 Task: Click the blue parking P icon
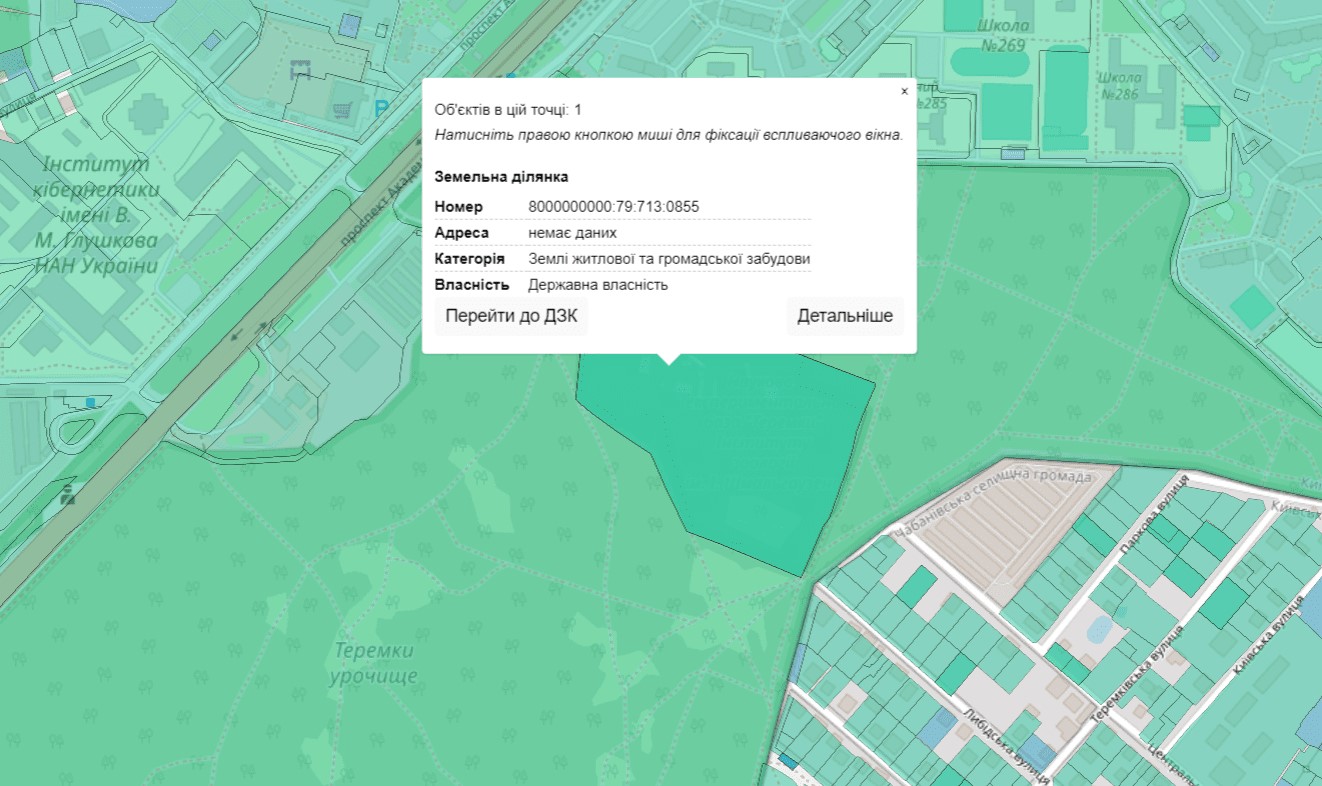381,109
